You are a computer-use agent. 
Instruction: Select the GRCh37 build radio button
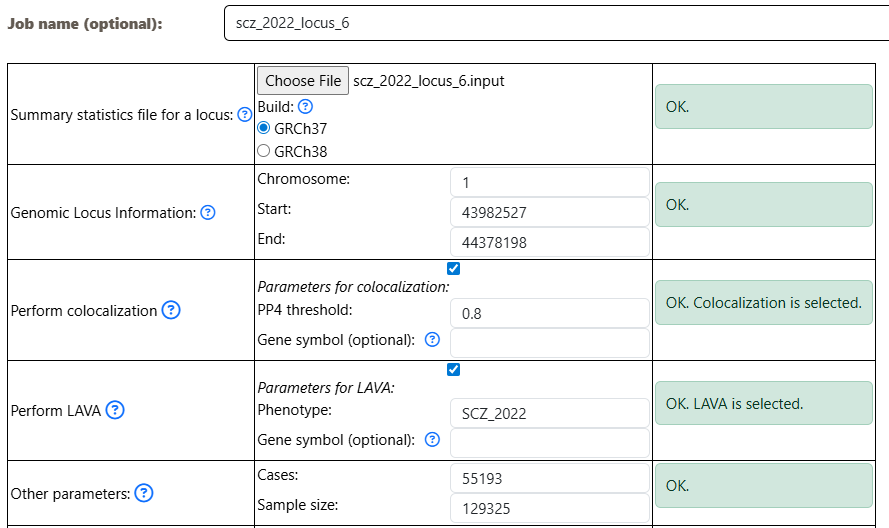(x=263, y=128)
